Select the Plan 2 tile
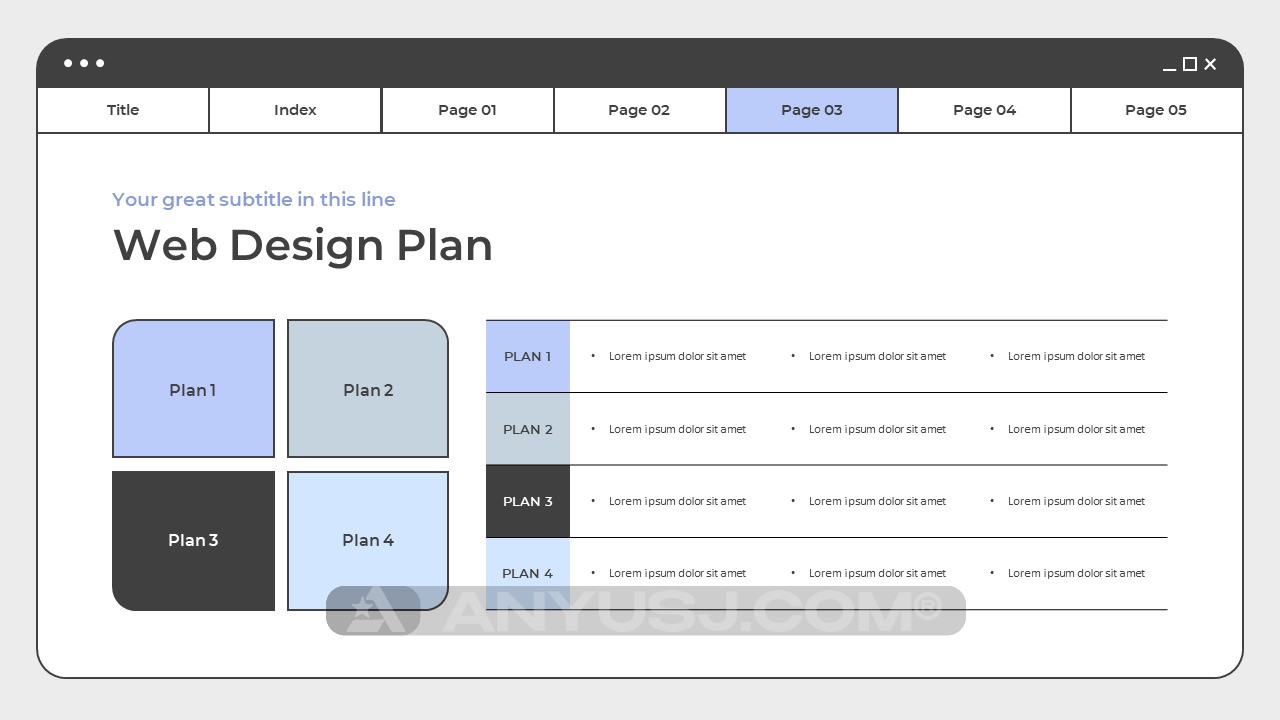Screen dimensions: 1280x720 368,389
